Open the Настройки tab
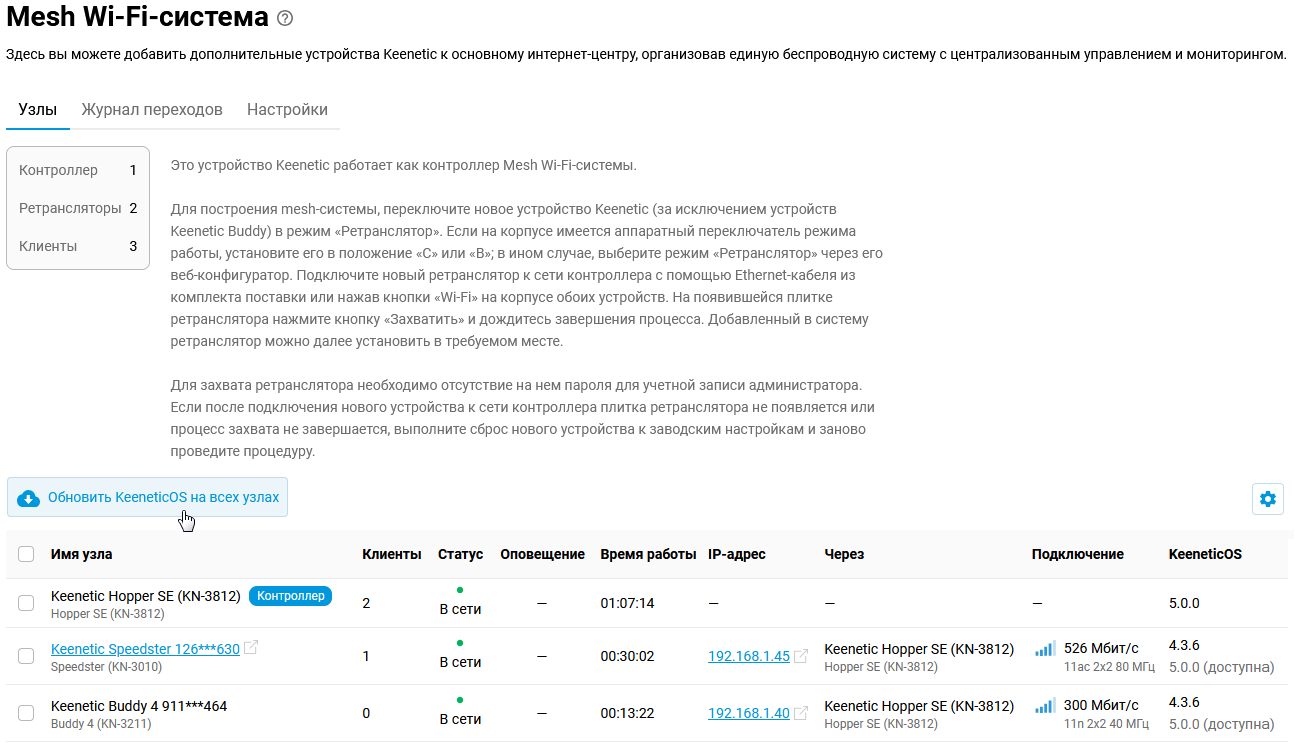1295x746 pixels. 287,110
